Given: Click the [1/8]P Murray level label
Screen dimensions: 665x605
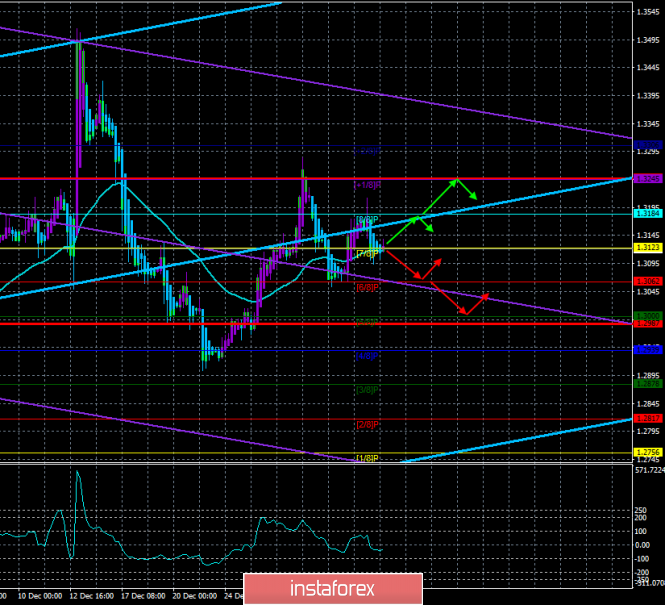Looking at the screenshot, I should pos(367,458).
